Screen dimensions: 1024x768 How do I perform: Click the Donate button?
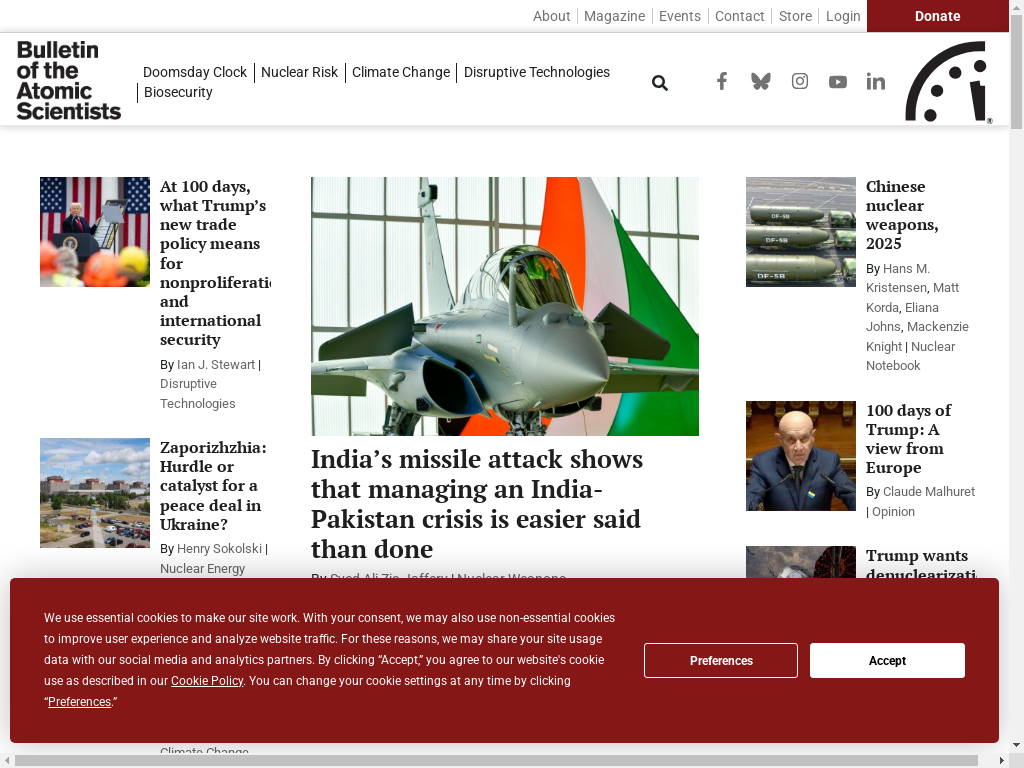[x=938, y=16]
